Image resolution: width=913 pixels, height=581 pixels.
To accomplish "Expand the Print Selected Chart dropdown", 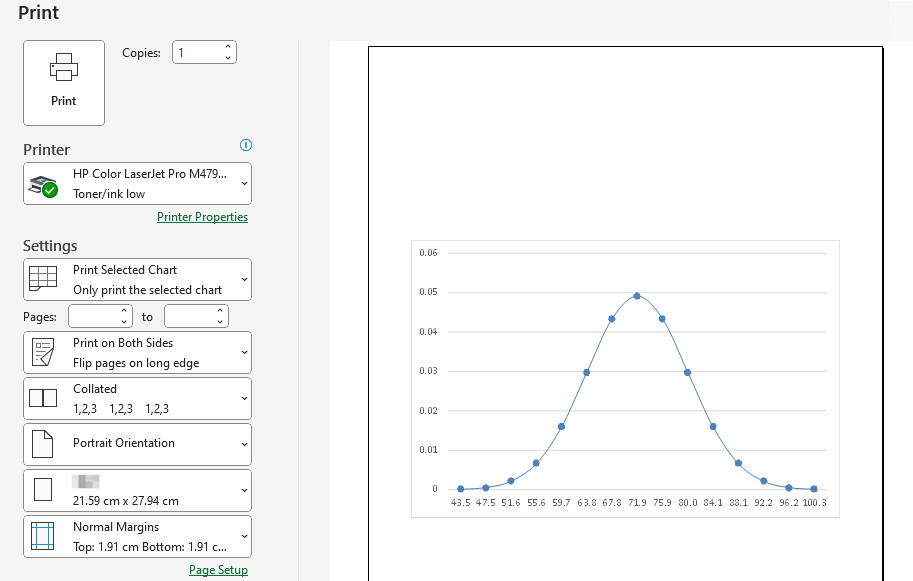I will 245,280.
